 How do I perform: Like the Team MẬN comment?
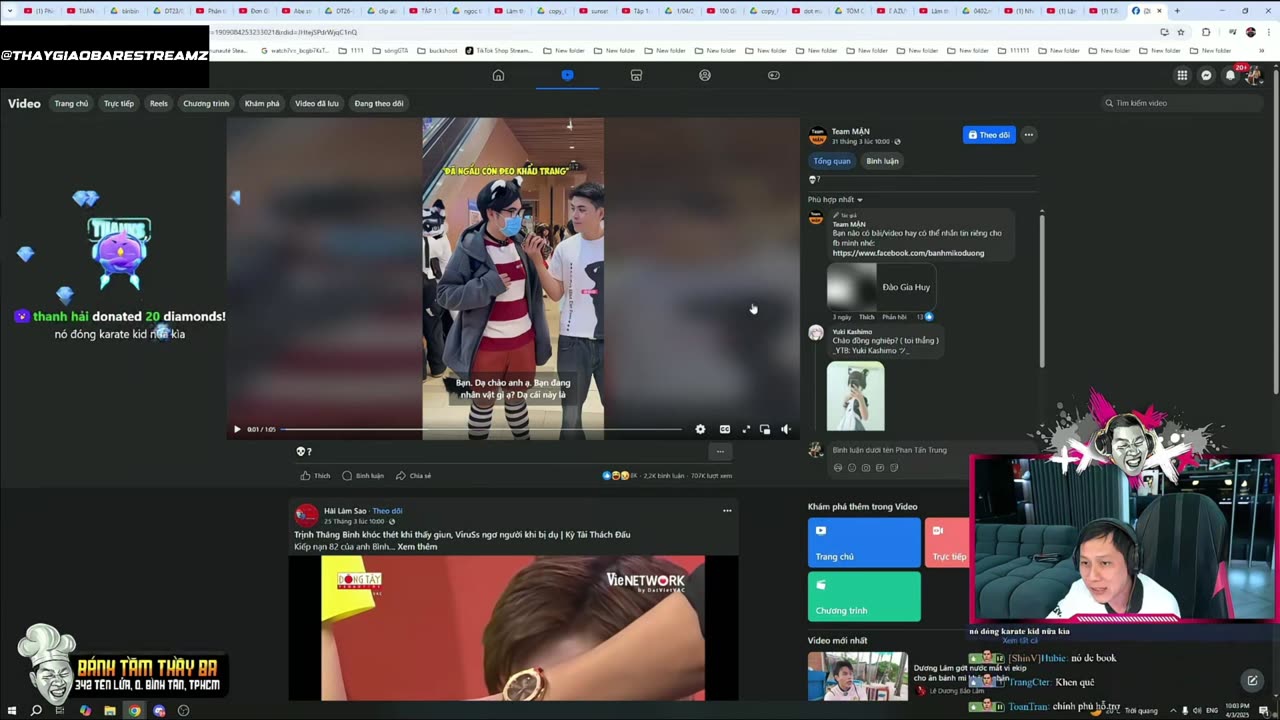(866, 317)
